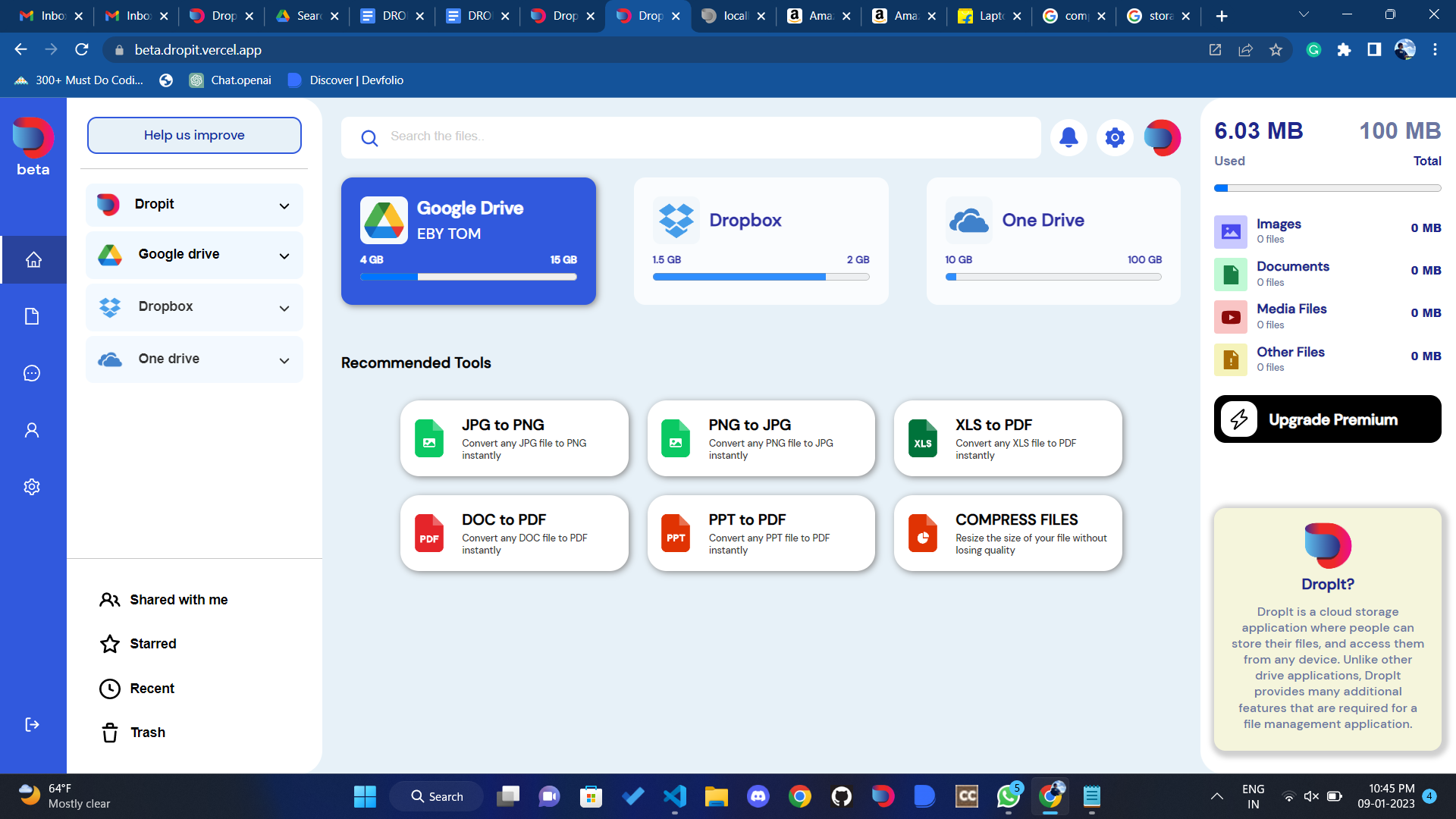Open settings gear in top bar
Image resolution: width=1456 pixels, height=819 pixels.
tap(1115, 137)
